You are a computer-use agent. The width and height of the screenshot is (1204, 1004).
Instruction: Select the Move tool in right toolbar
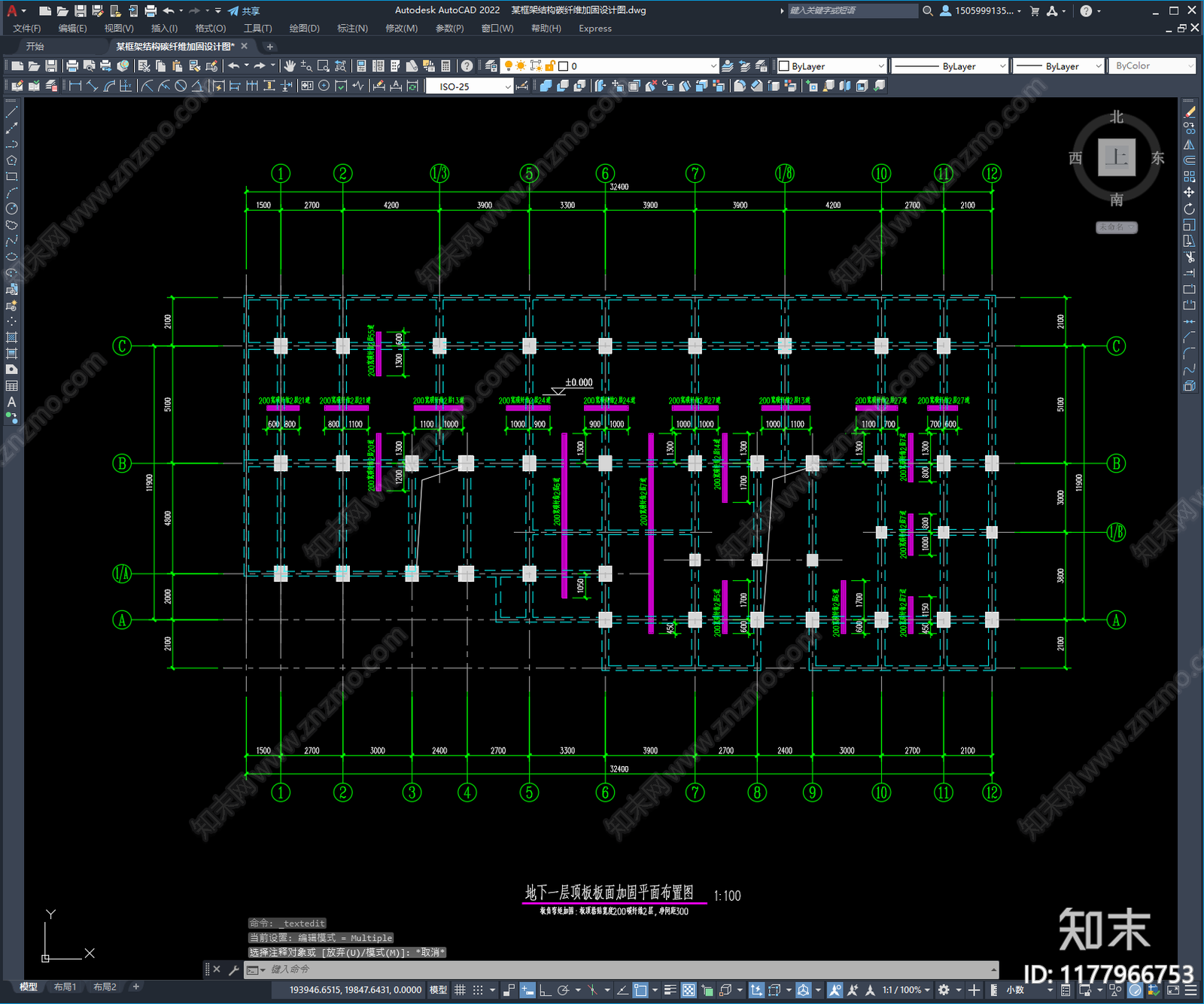point(1189,193)
